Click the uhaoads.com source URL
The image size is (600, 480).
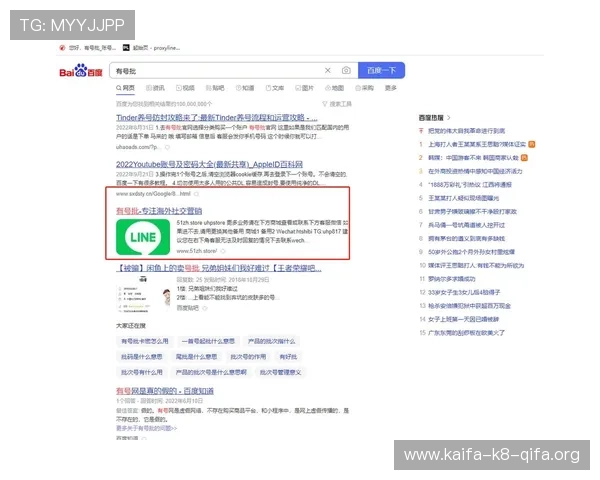(137, 147)
